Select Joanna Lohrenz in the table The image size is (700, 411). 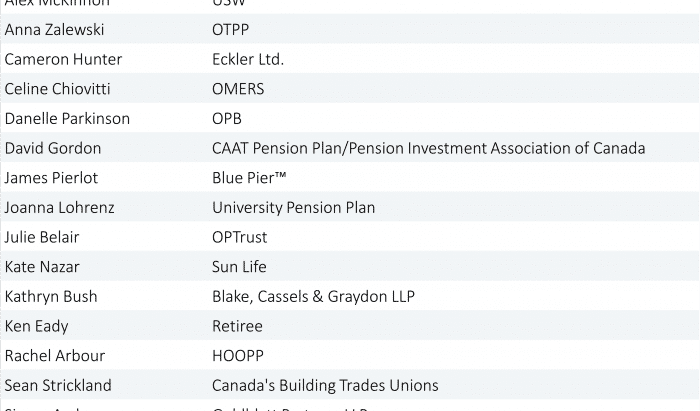click(59, 208)
